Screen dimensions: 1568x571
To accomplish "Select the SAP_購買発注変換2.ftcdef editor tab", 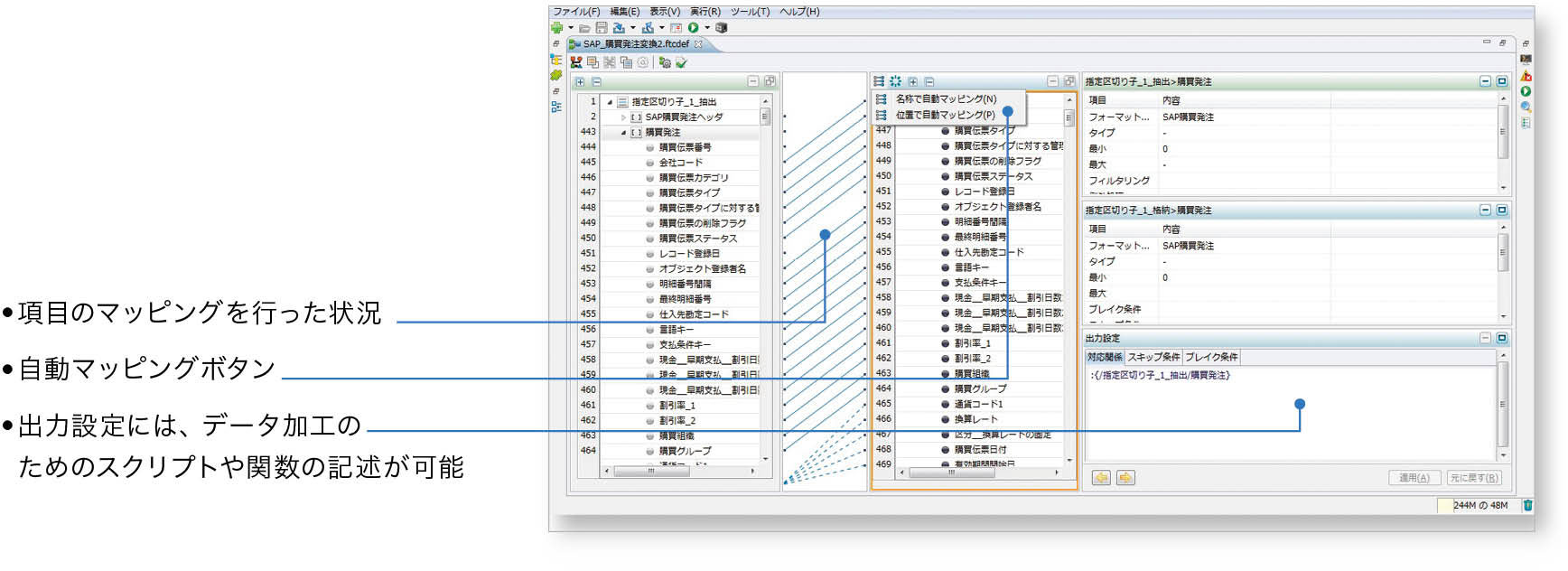I will pyautogui.click(x=636, y=43).
